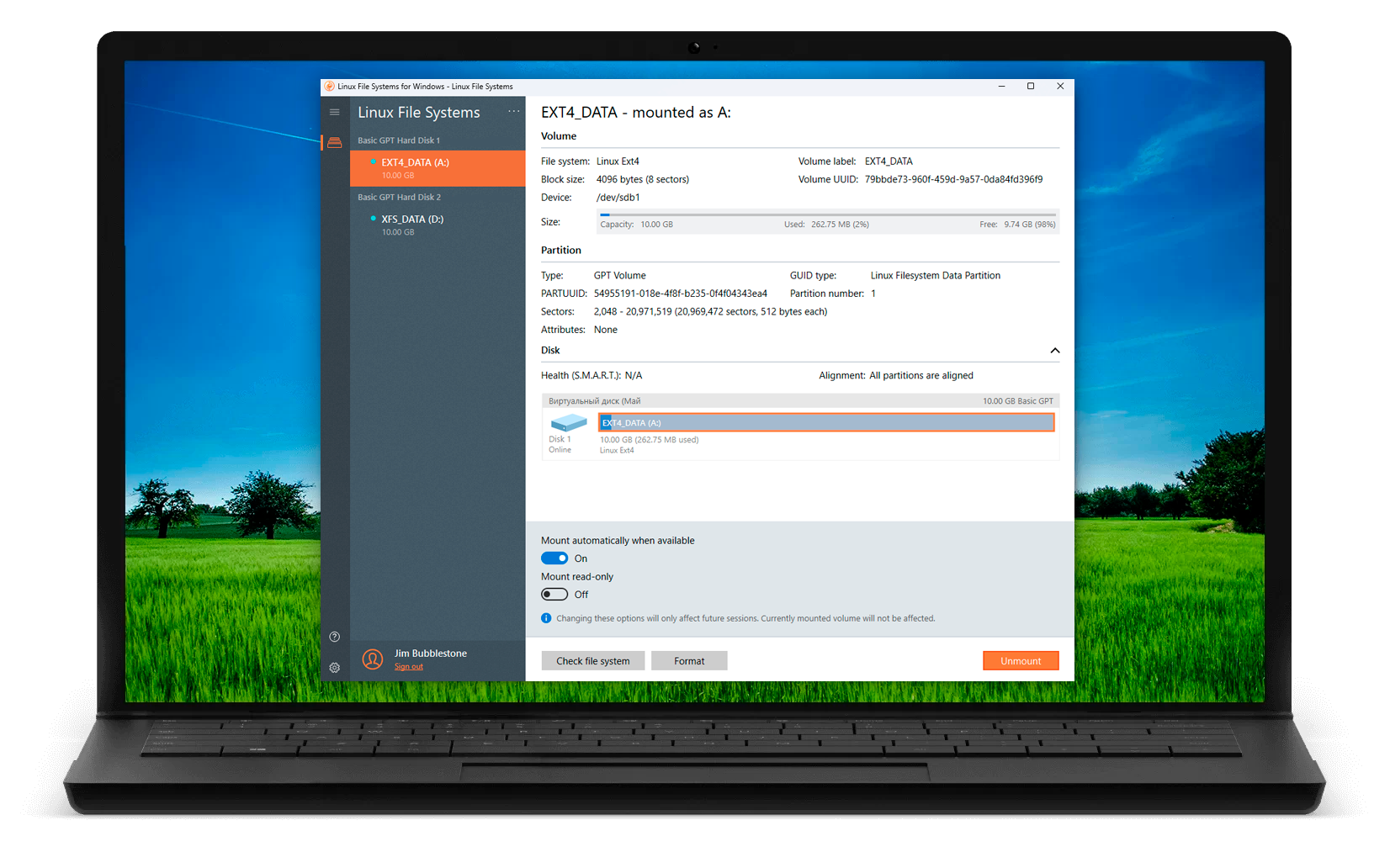Click the PARTUUID value text
Screen dimensions: 1390x868
[681, 294]
